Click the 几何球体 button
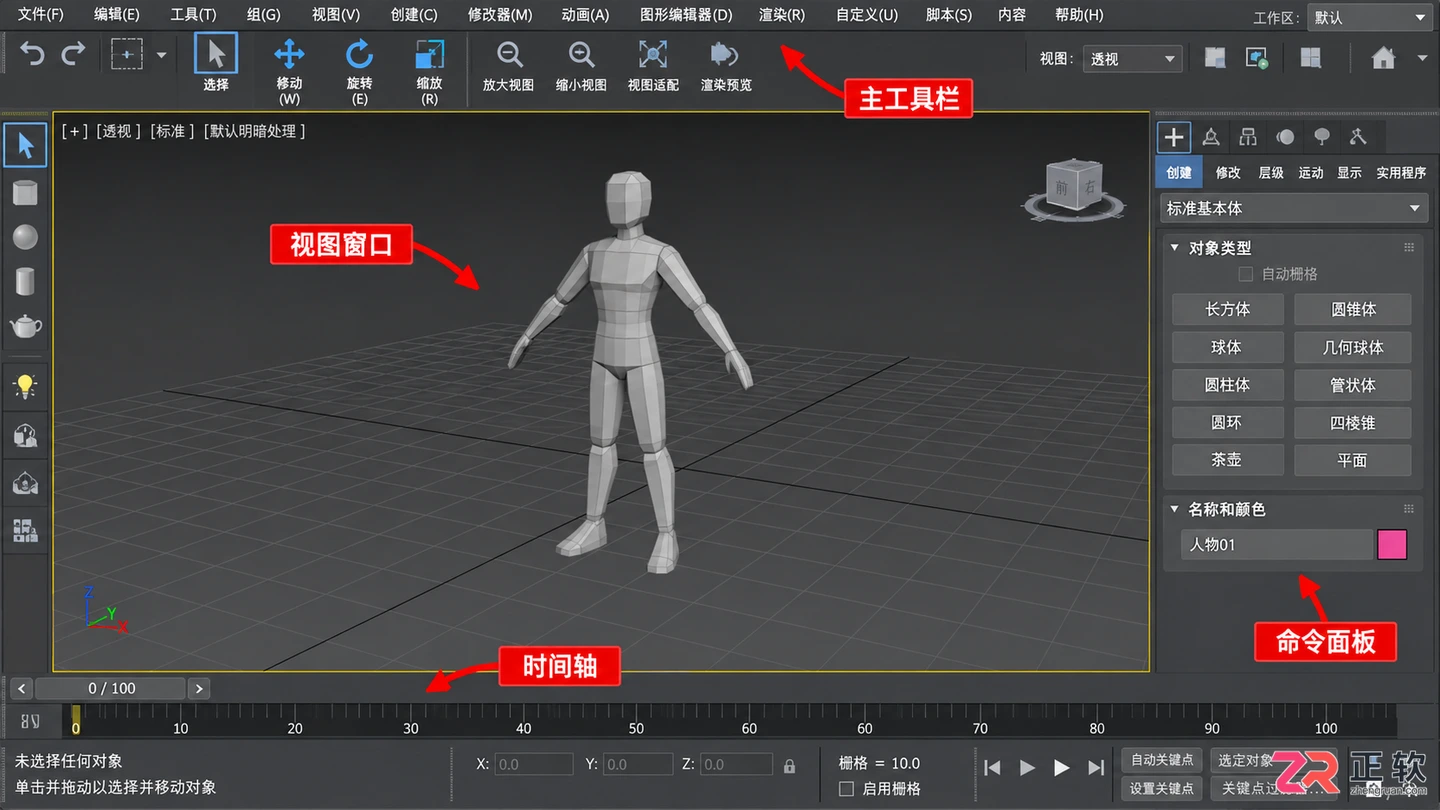 (1353, 347)
